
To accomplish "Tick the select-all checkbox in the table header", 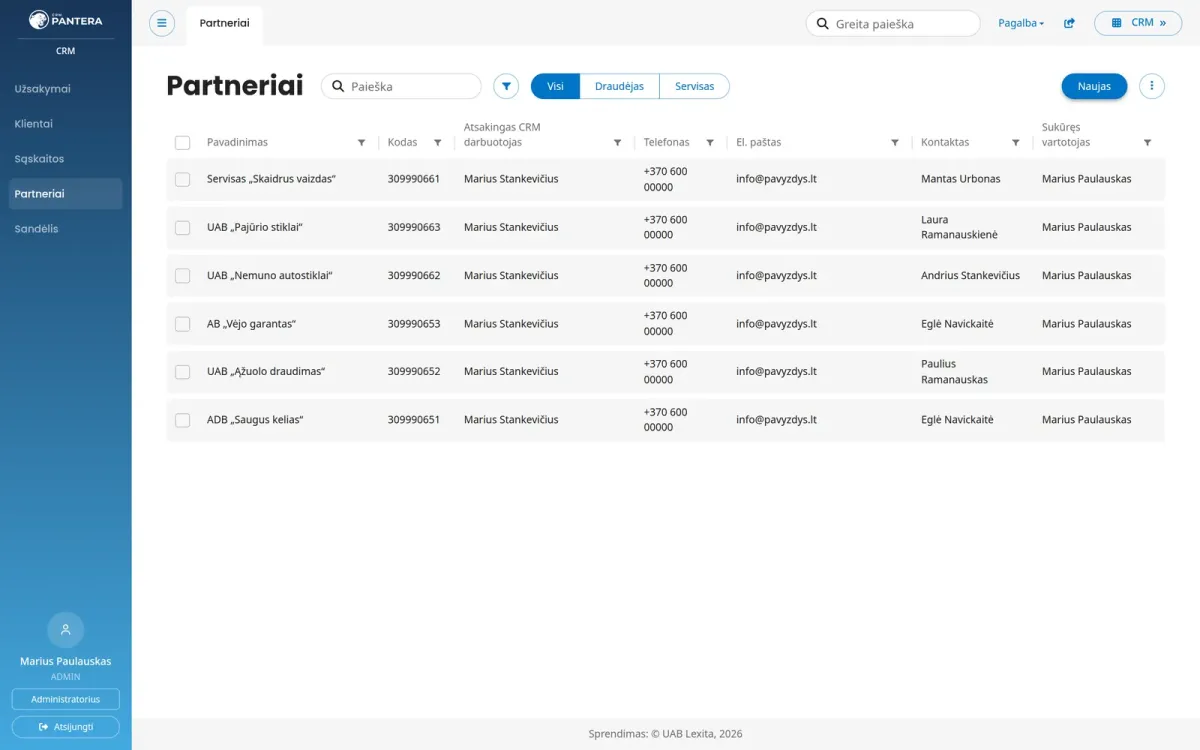I will pyautogui.click(x=182, y=143).
